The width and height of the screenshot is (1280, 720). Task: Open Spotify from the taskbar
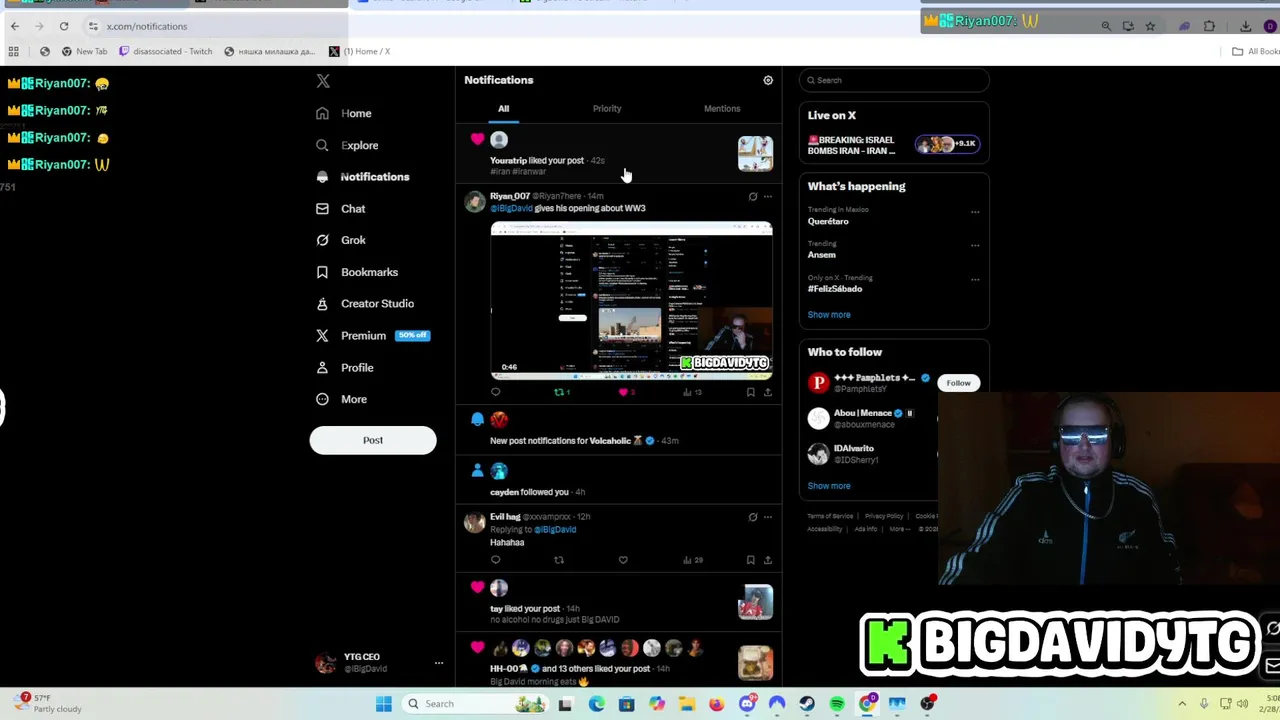click(x=837, y=704)
